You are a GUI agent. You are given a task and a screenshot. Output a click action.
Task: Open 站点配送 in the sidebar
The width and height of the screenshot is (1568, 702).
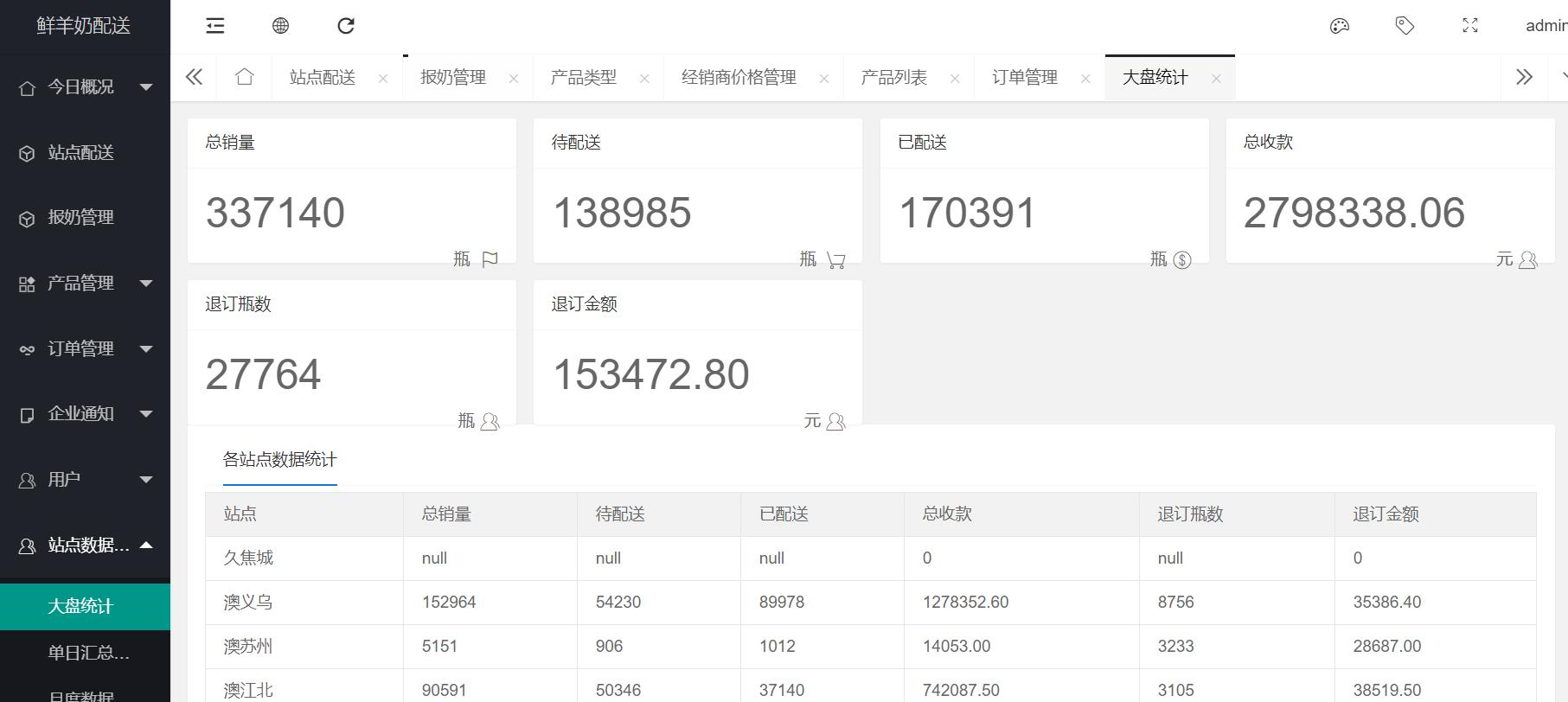pos(85,152)
